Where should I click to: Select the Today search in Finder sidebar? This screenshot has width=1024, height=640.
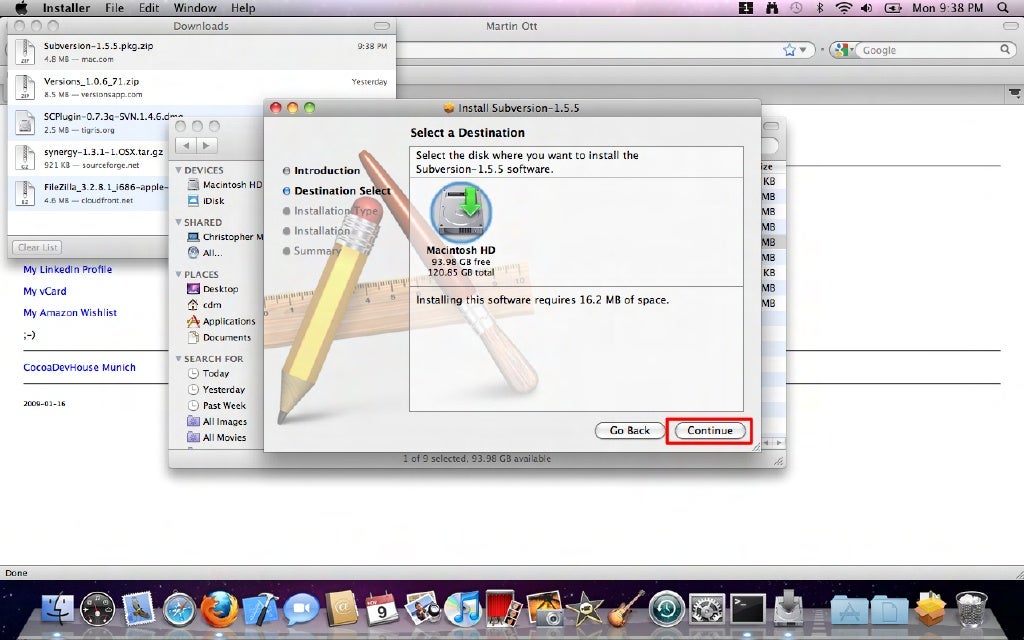click(x=208, y=374)
